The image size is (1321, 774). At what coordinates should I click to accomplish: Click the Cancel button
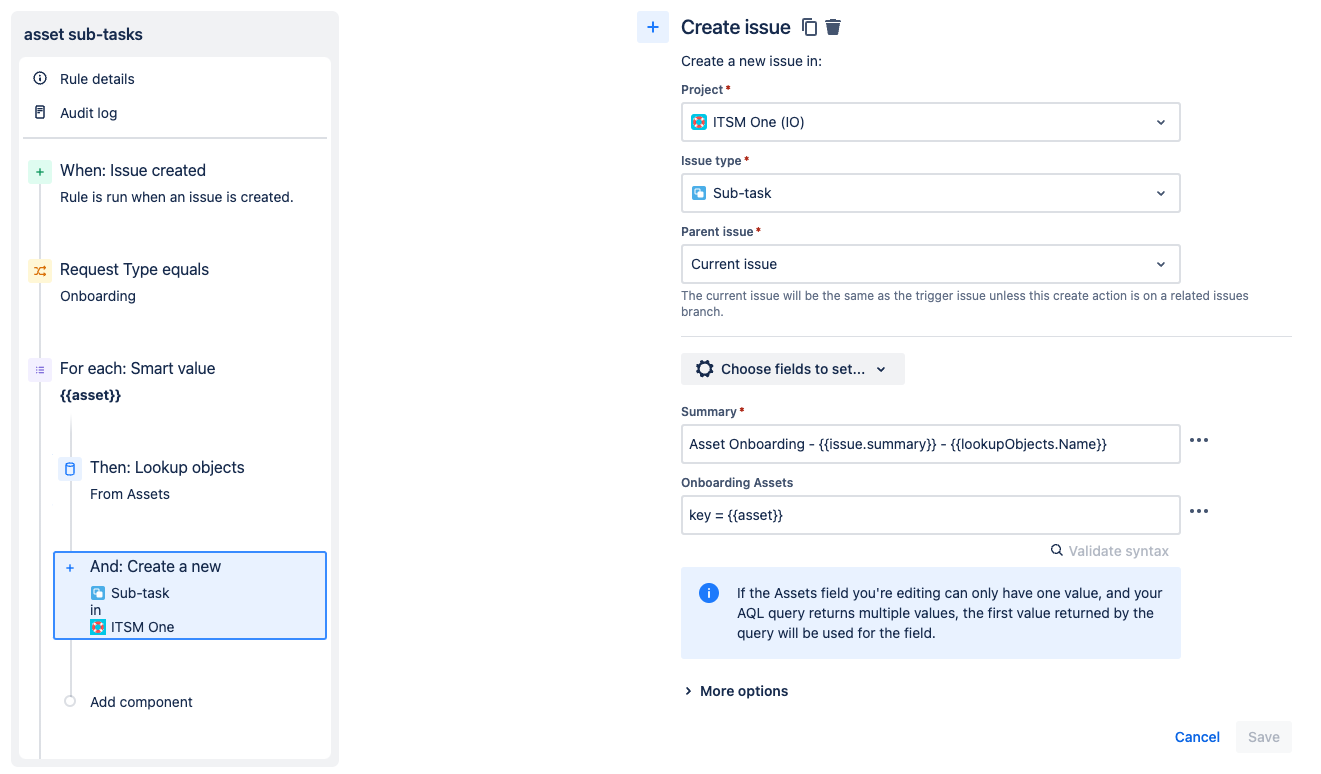pyautogui.click(x=1197, y=737)
